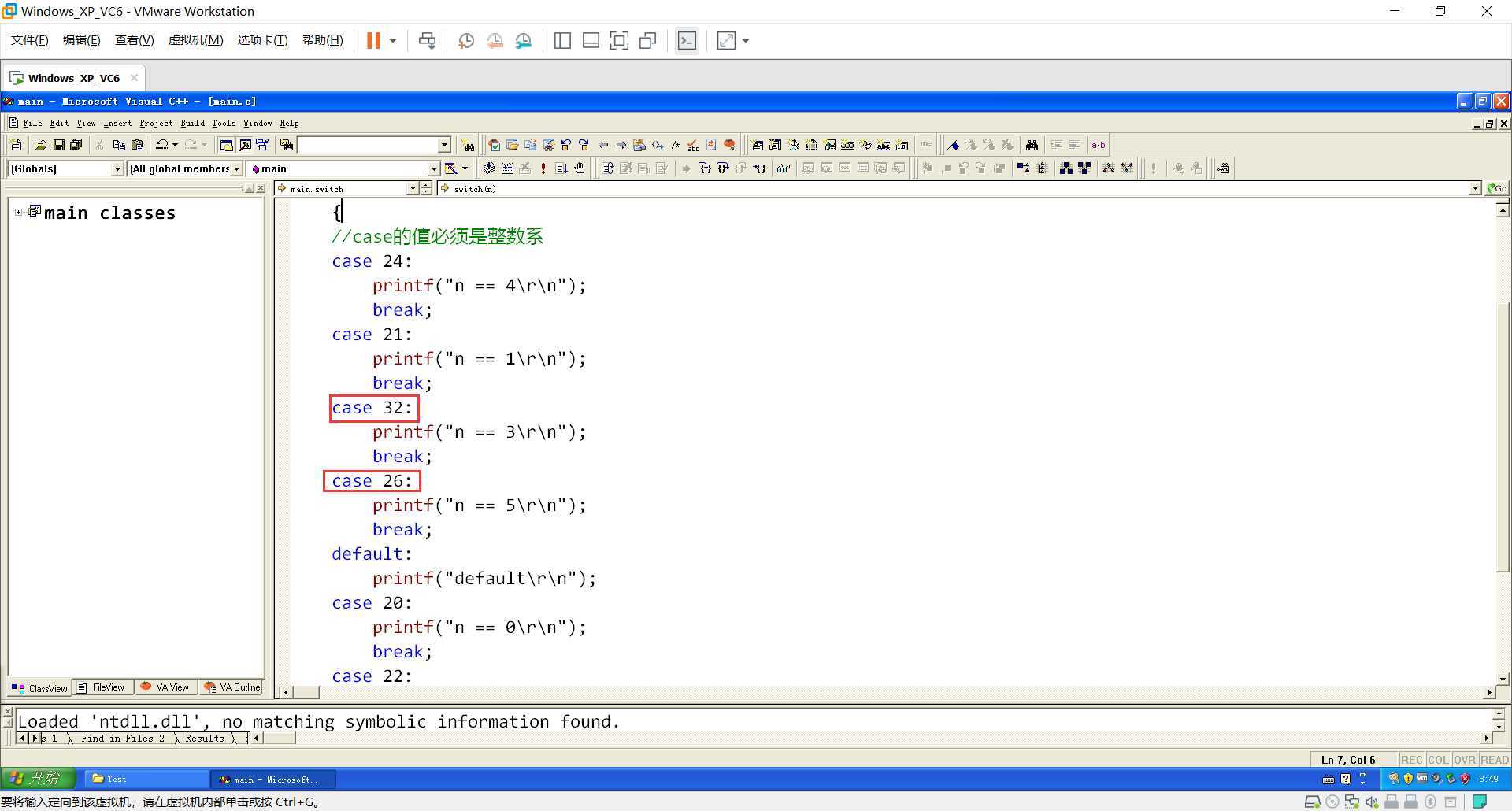
Task: Toggle VMware Unity mode icon
Action: pos(648,41)
